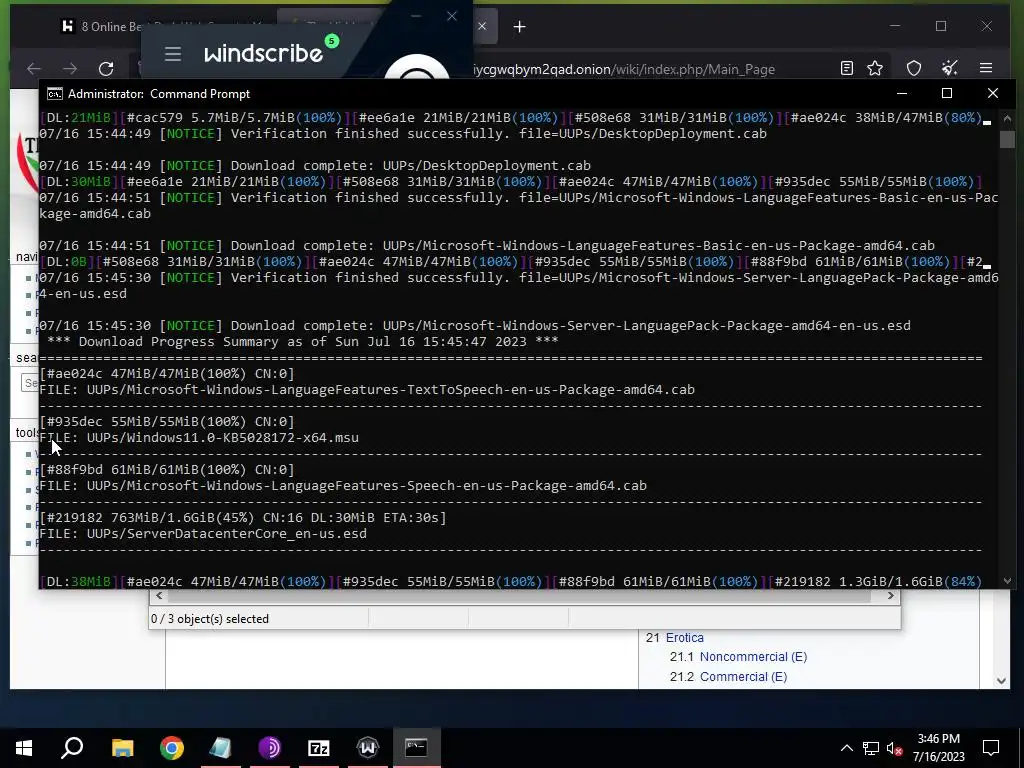Click the TextToSpeech-en-us-Package-amd64.cab FILE line
Image resolution: width=1024 pixels, height=768 pixels.
[x=367, y=389]
